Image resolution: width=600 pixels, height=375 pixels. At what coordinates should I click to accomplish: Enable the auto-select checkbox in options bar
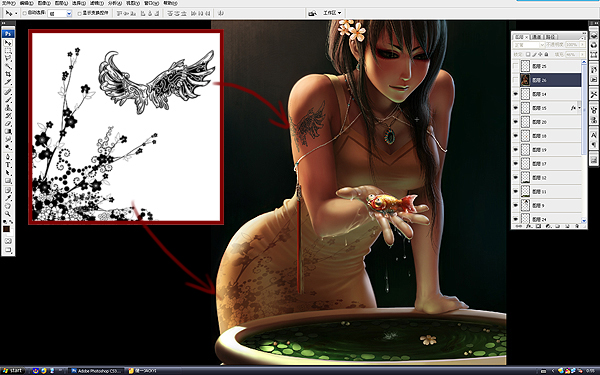pyautogui.click(x=24, y=13)
